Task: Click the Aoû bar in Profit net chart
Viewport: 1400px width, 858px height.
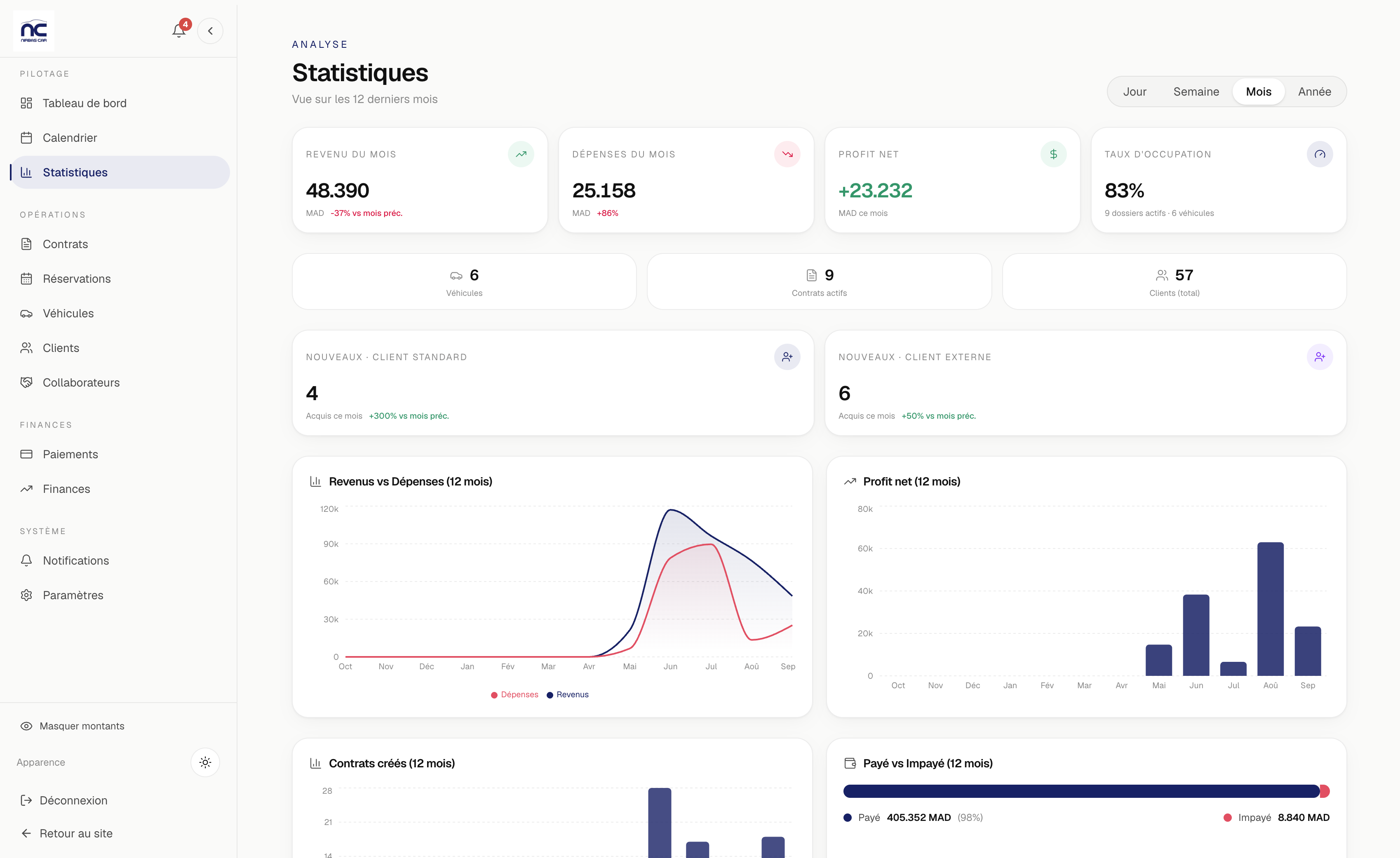Action: [1271, 609]
